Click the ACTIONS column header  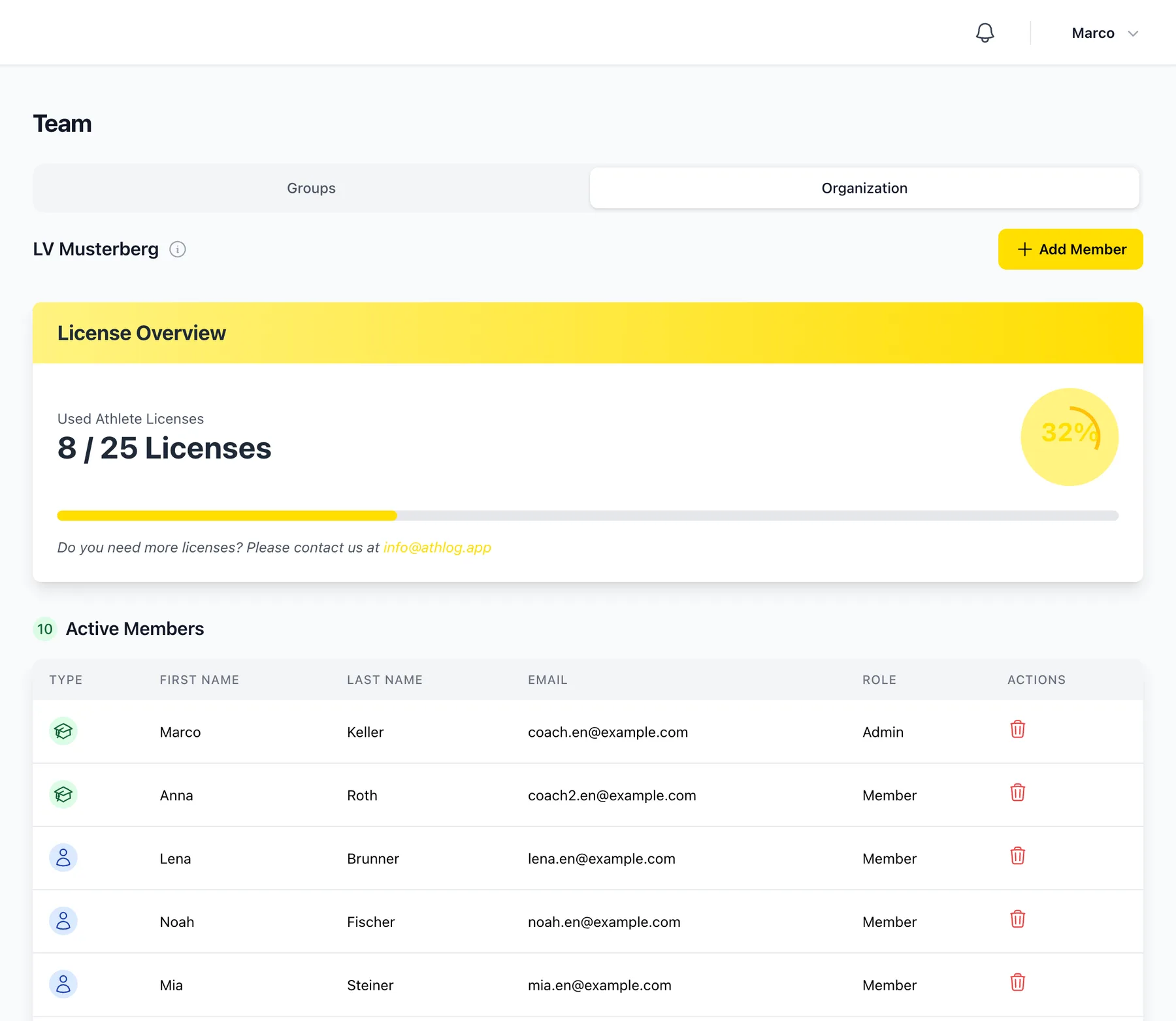[1036, 680]
